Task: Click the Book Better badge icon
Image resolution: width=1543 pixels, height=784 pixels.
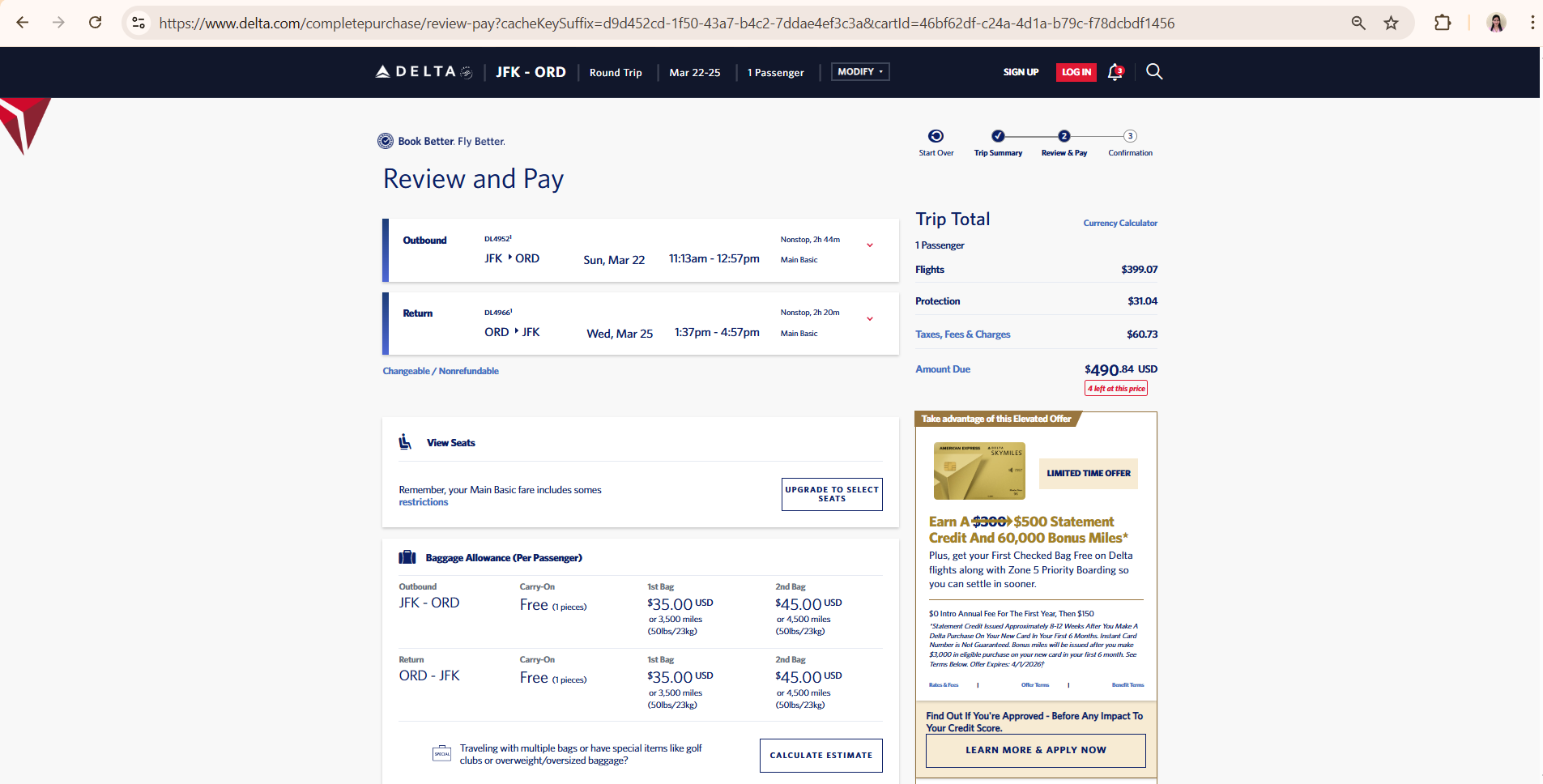Action: [386, 141]
